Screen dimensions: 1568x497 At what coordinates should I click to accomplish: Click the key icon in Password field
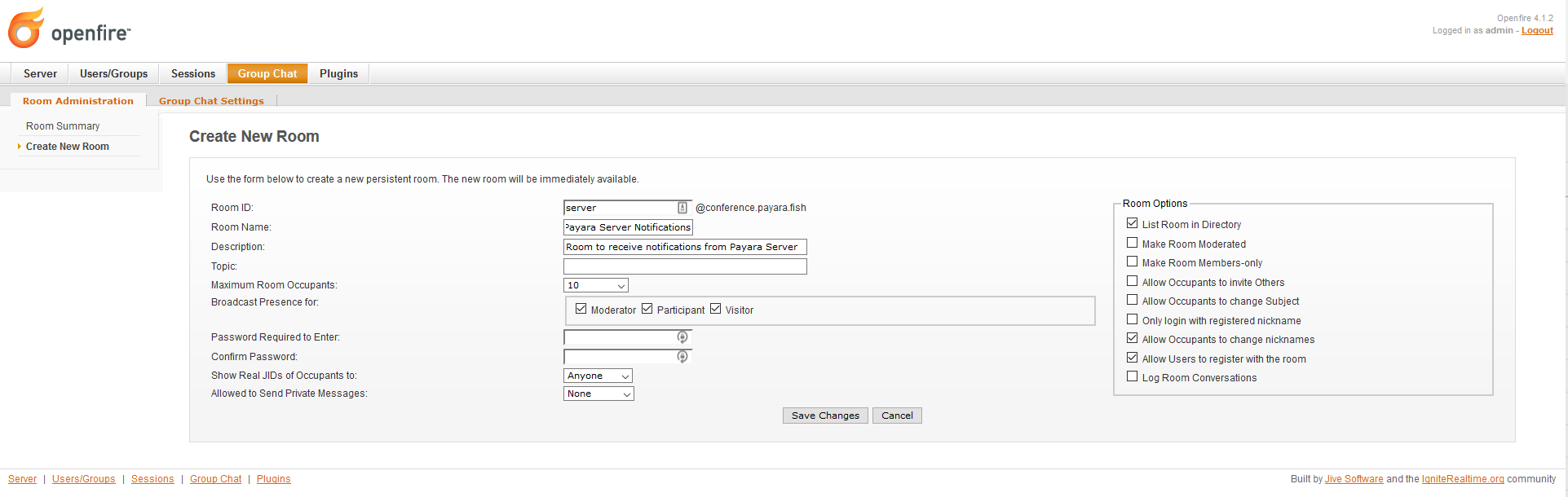click(682, 337)
